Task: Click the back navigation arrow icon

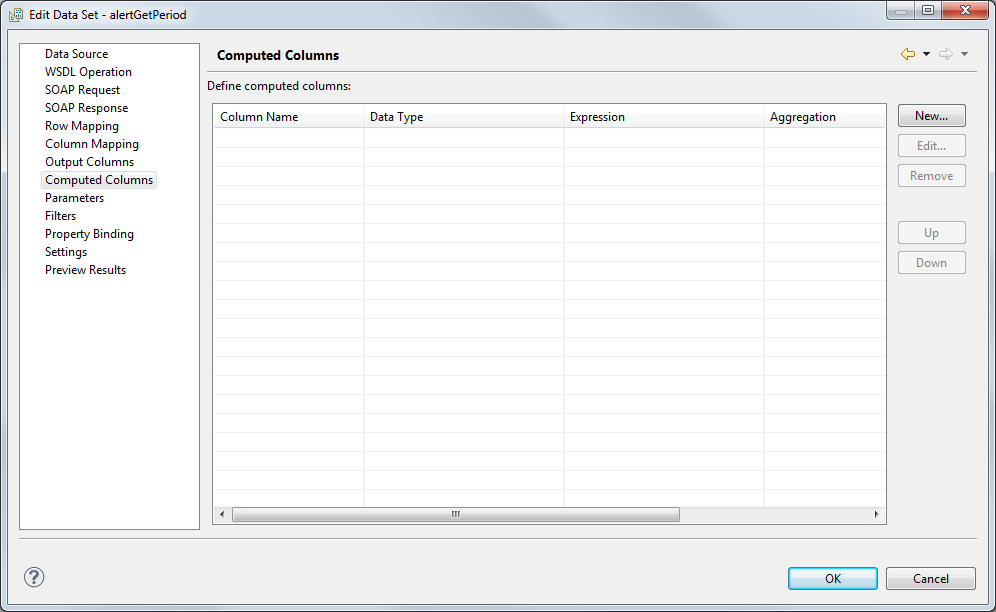Action: (x=908, y=54)
